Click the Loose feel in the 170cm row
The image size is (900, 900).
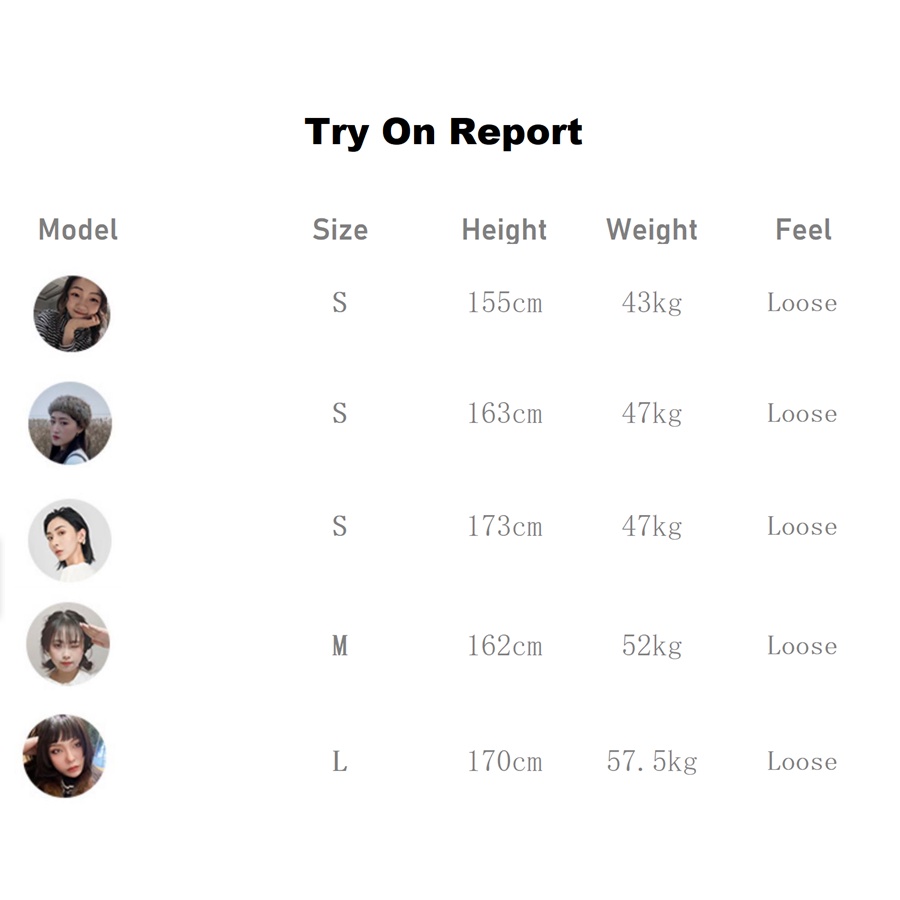coord(802,762)
